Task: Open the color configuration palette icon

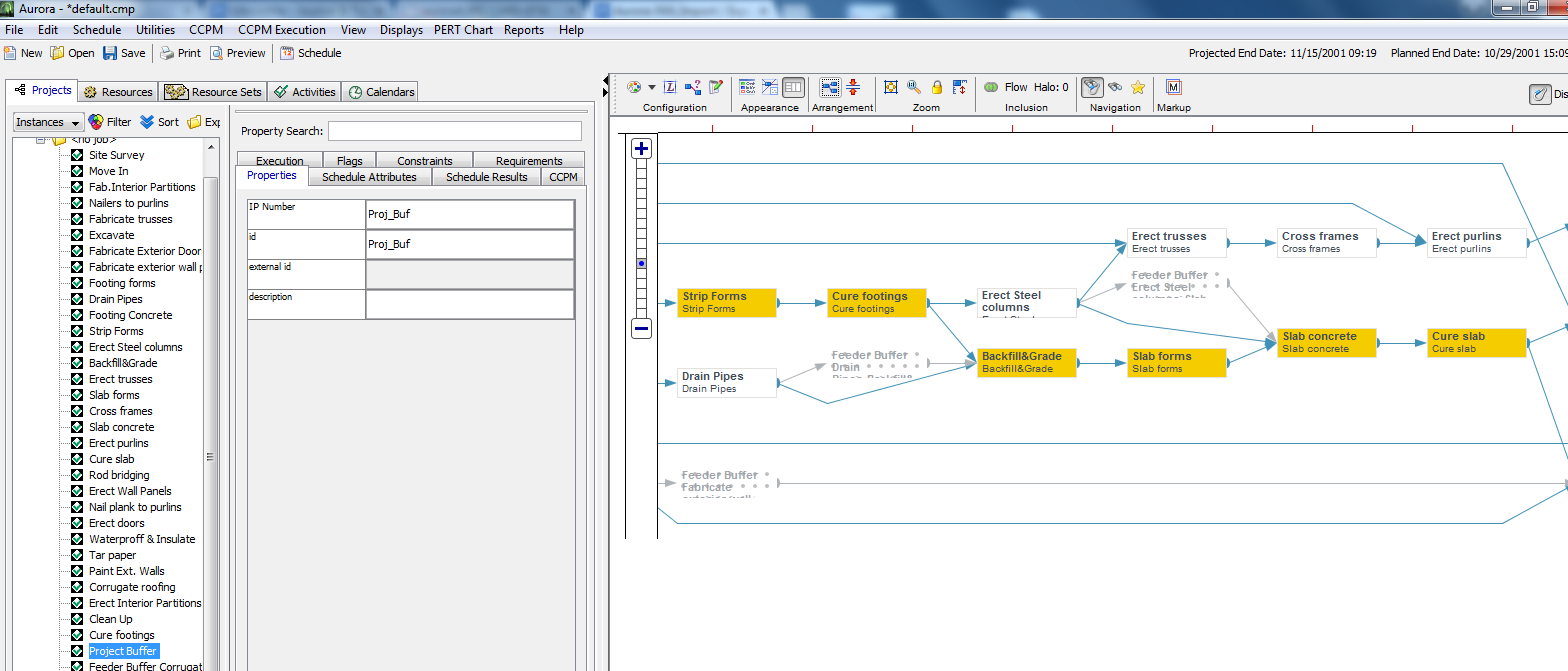Action: coord(633,88)
